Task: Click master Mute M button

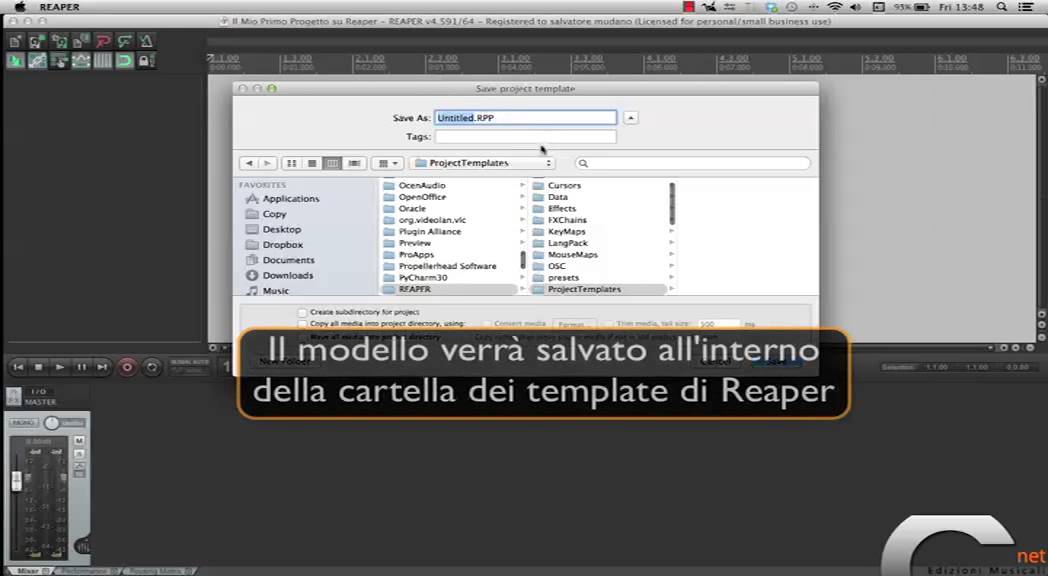Action: [x=79, y=440]
